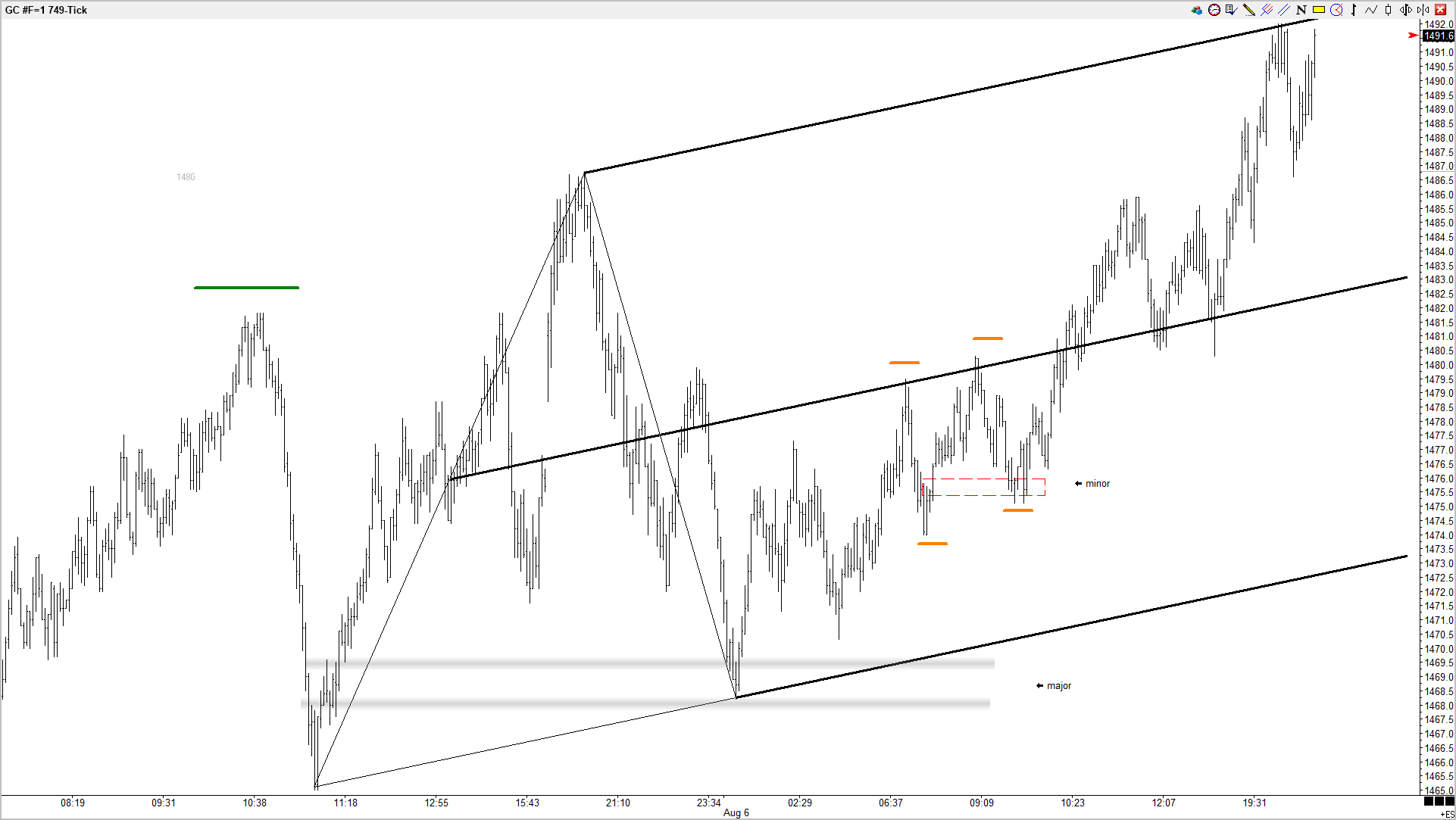The width and height of the screenshot is (1456, 820).
Task: Select the 'major' chart annotation label
Action: (x=1058, y=686)
